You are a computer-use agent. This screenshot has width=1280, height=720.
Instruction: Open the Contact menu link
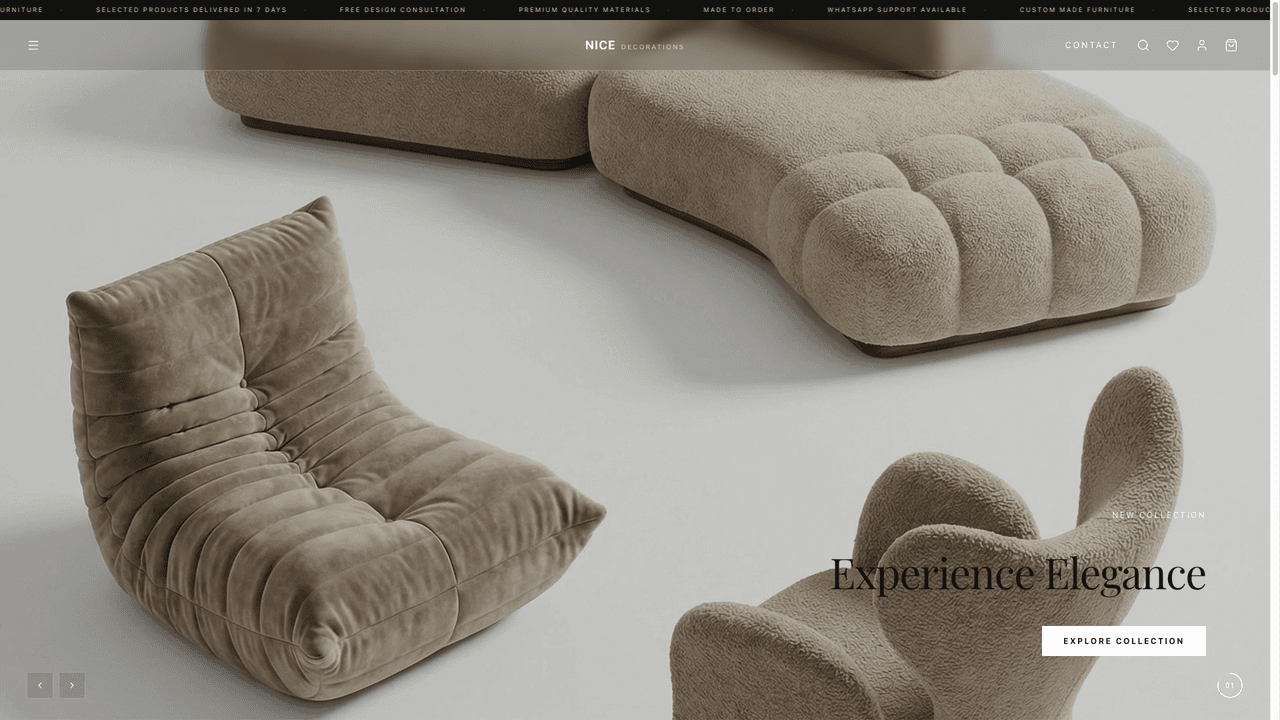(x=1091, y=45)
